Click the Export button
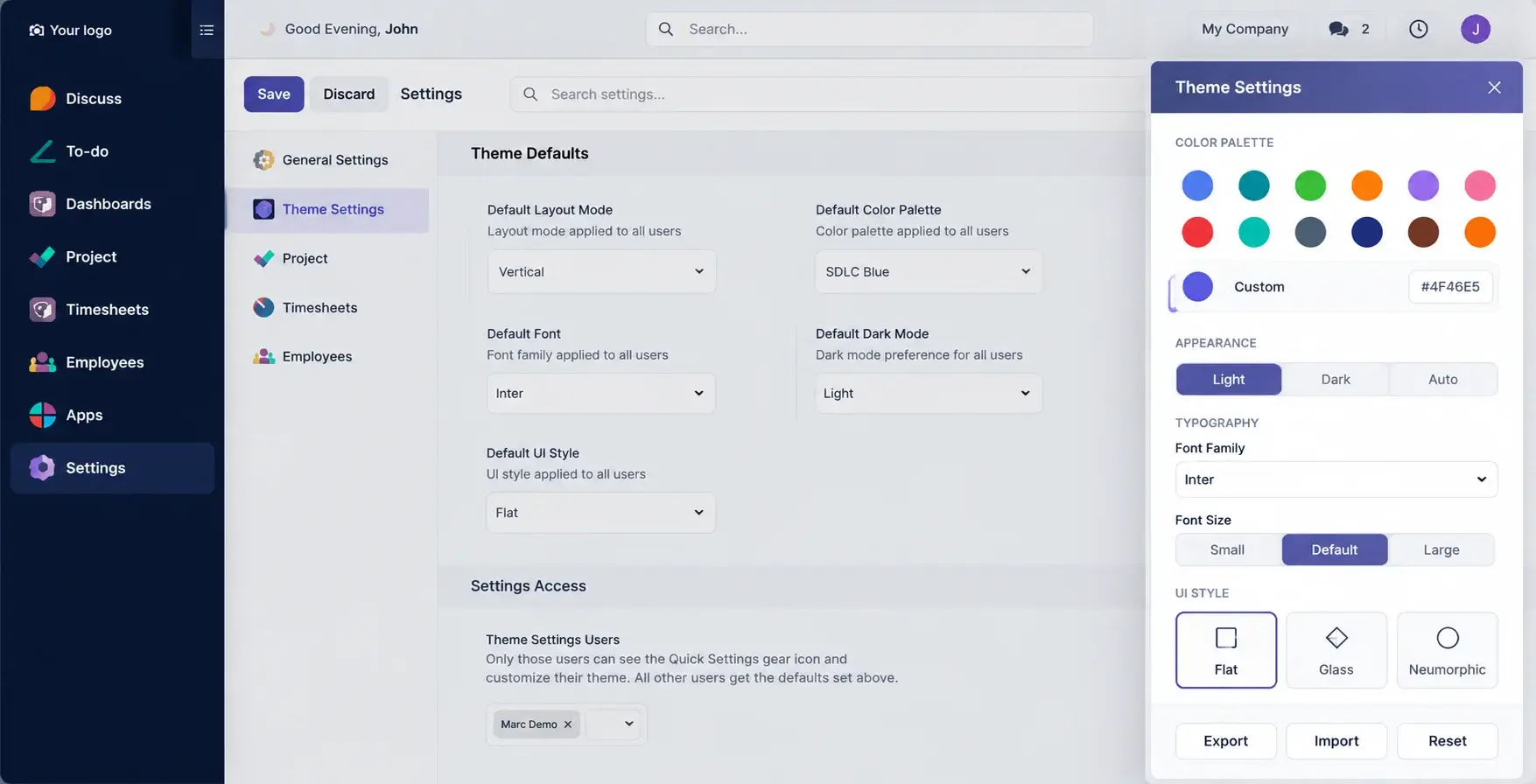This screenshot has height=784, width=1536. click(x=1226, y=741)
